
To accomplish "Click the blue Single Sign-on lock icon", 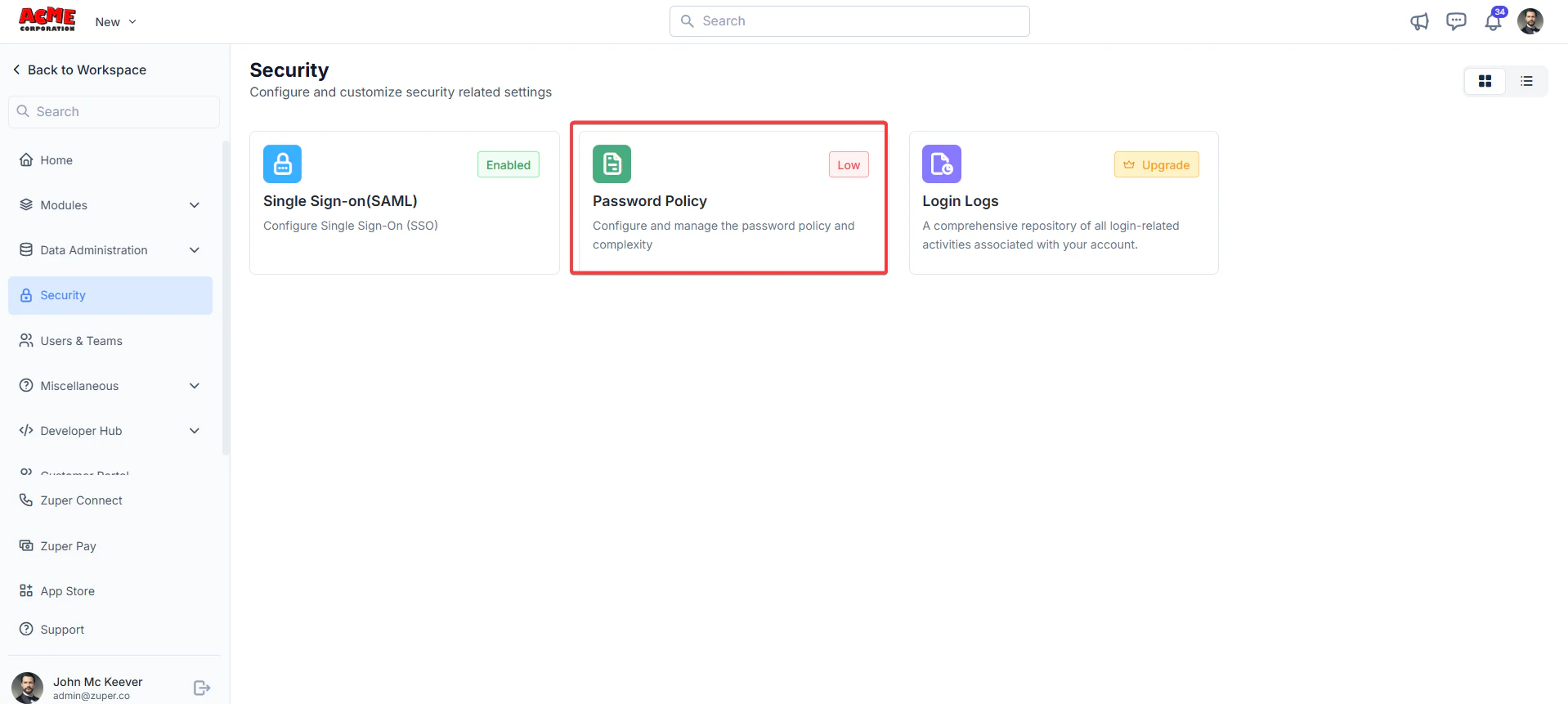I will click(x=282, y=164).
